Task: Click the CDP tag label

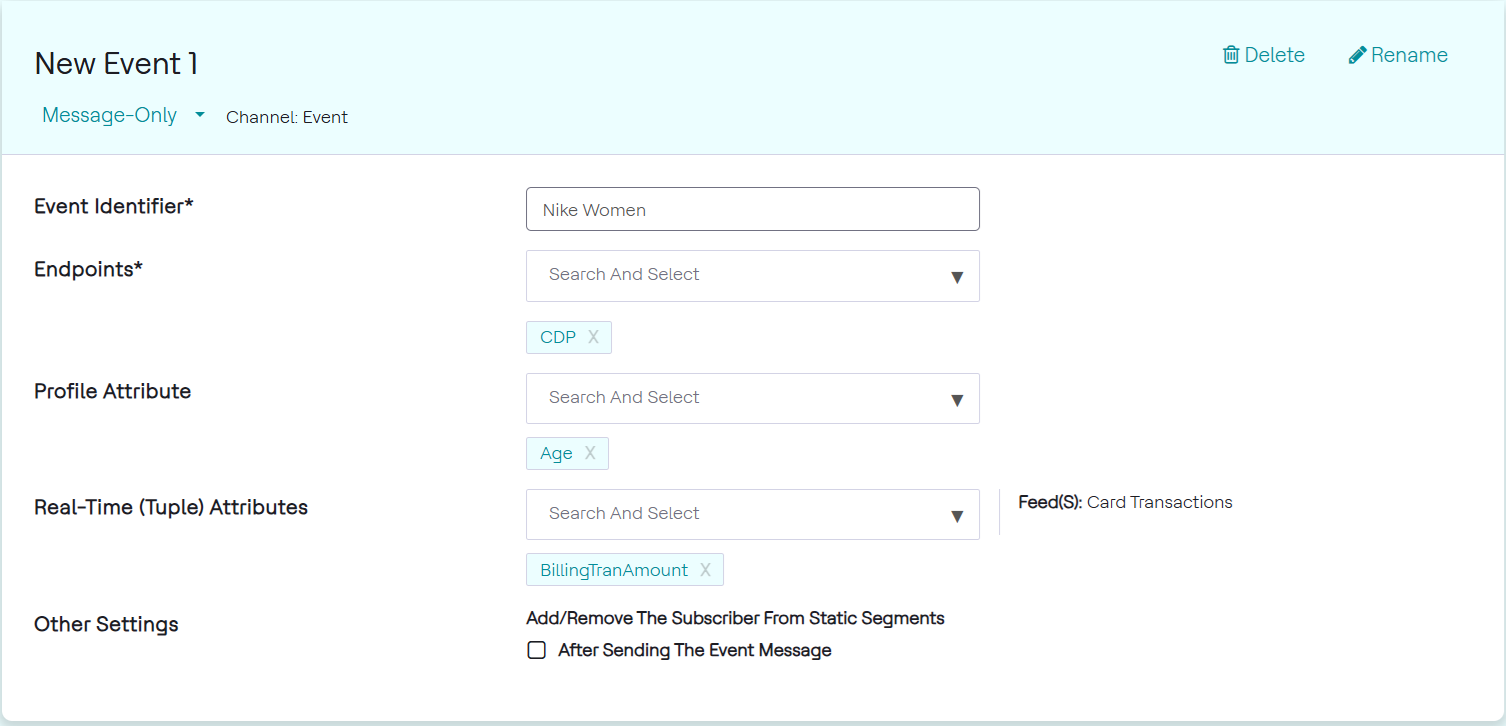Action: click(x=558, y=337)
